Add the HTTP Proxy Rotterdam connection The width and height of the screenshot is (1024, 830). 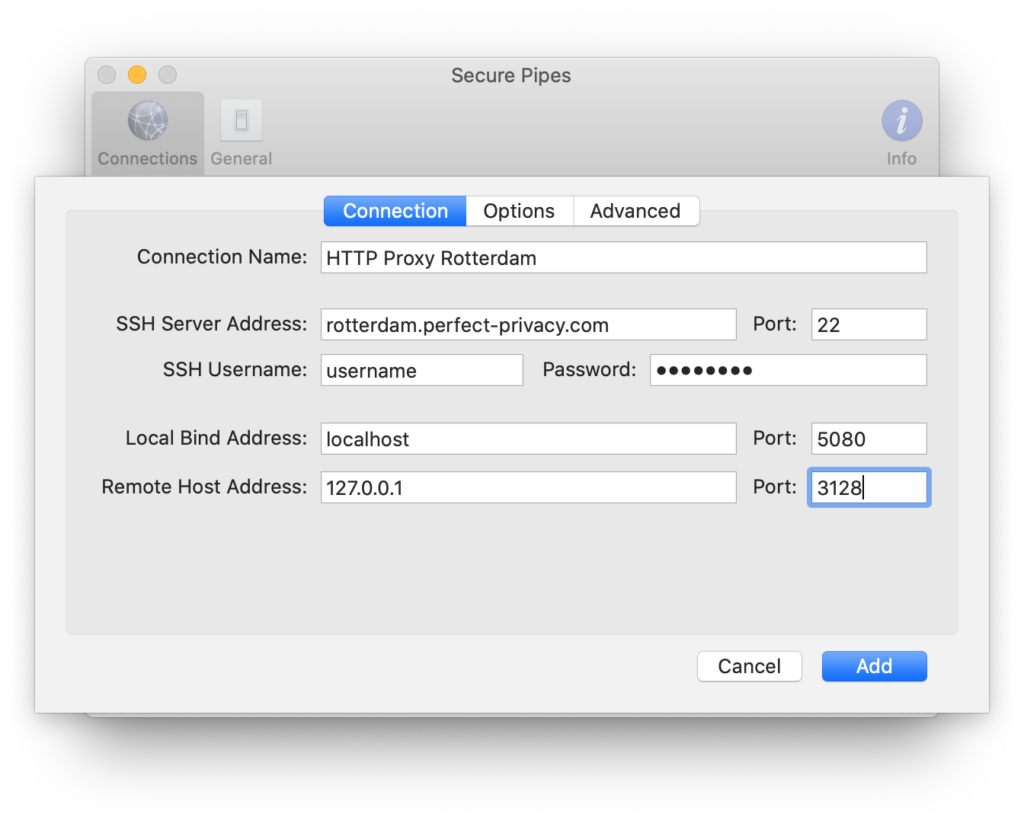tap(874, 666)
